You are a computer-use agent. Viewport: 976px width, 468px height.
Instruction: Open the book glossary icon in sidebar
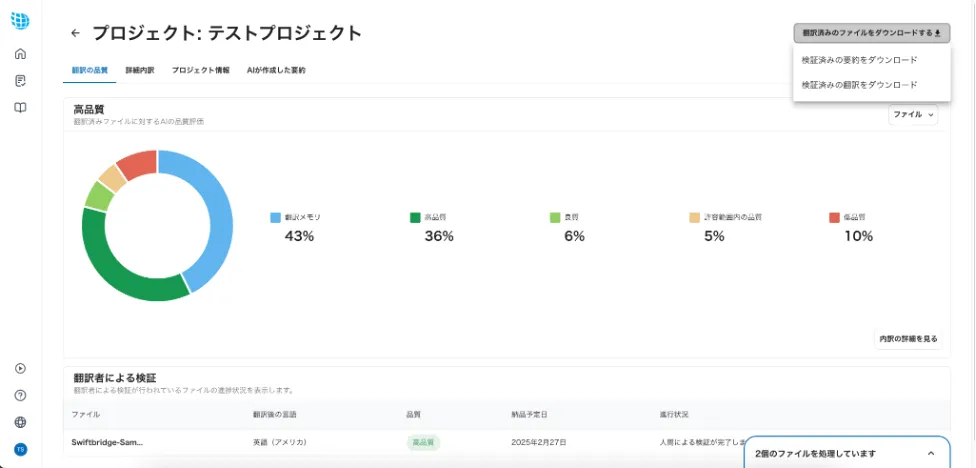tap(20, 108)
